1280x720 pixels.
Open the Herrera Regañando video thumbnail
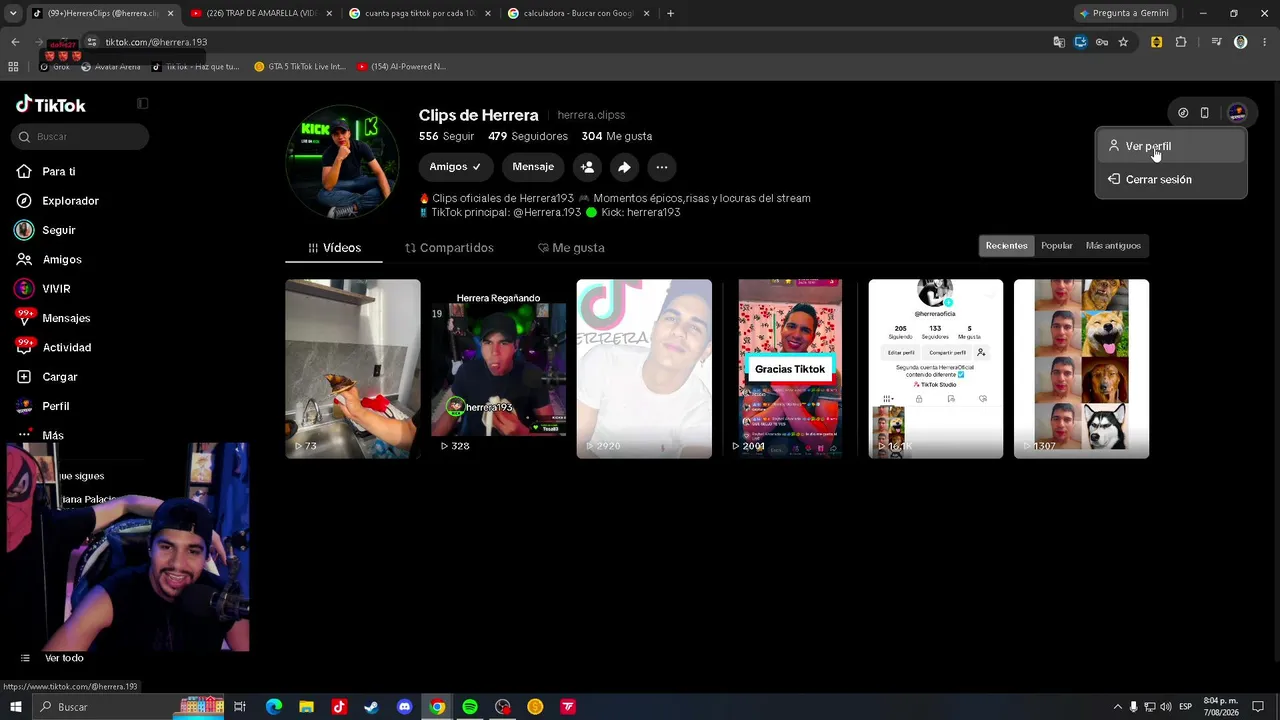coord(498,369)
